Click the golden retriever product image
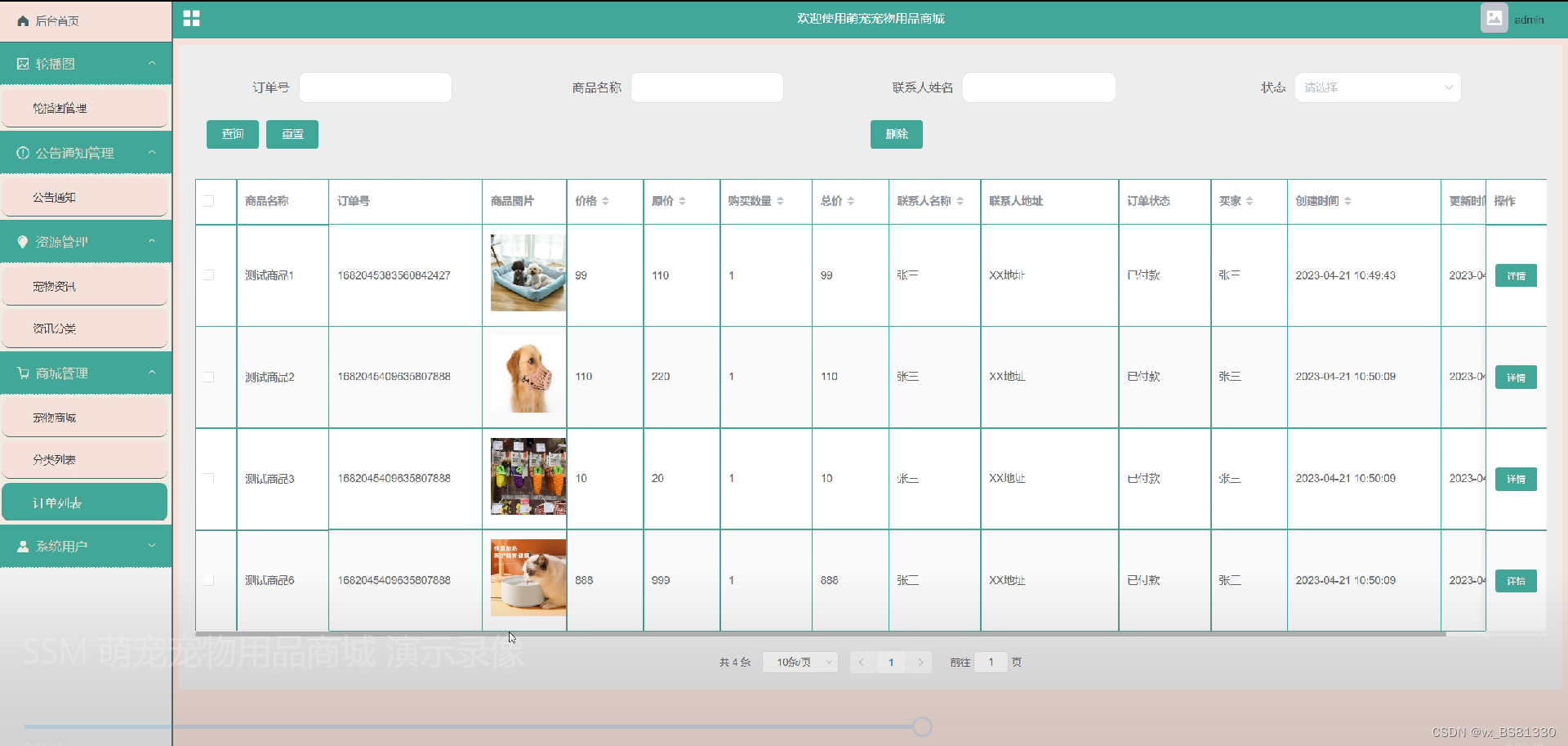The height and width of the screenshot is (746, 1568). coord(528,374)
